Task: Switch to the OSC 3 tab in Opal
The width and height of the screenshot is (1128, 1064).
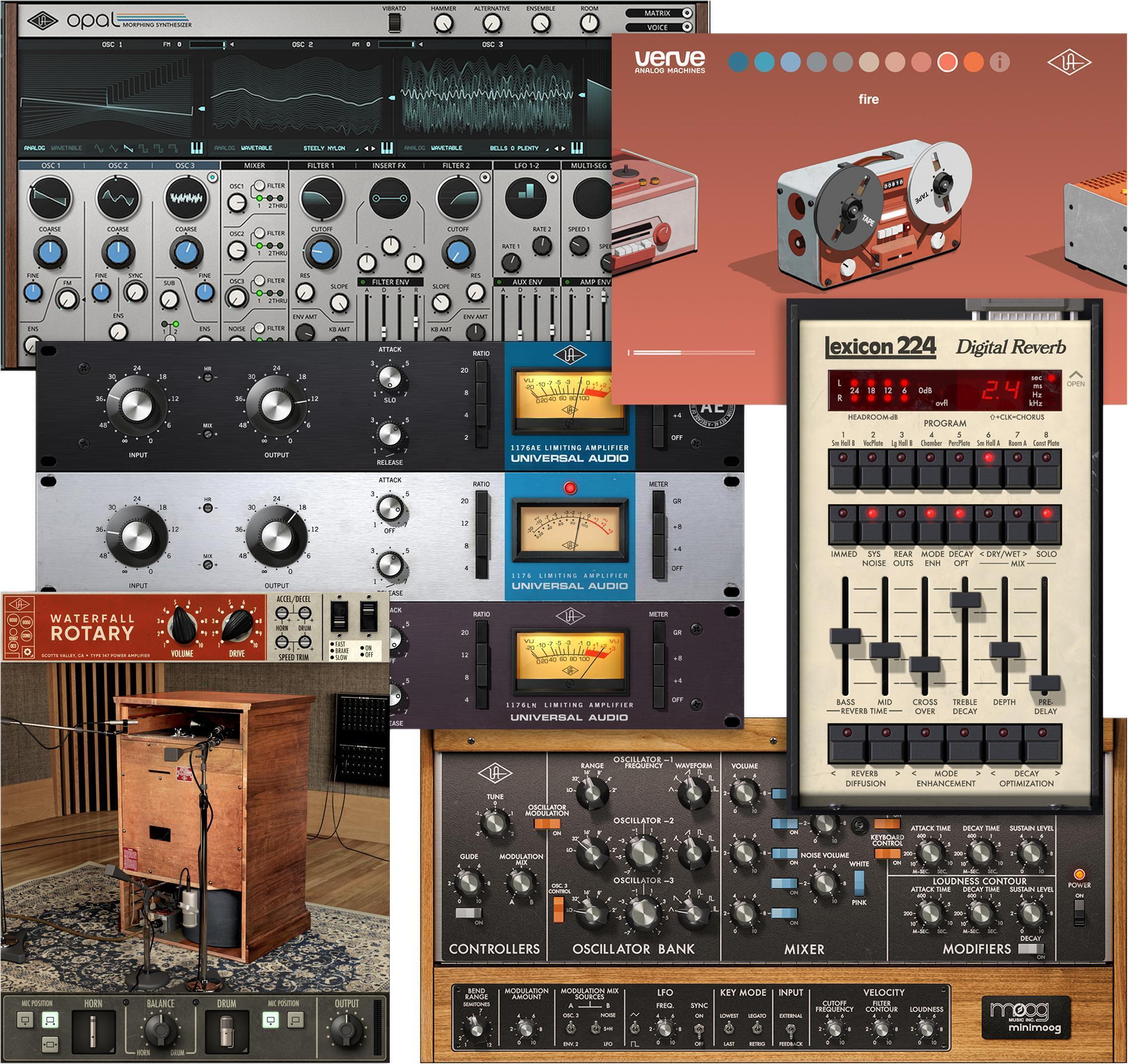Action: 185,166
